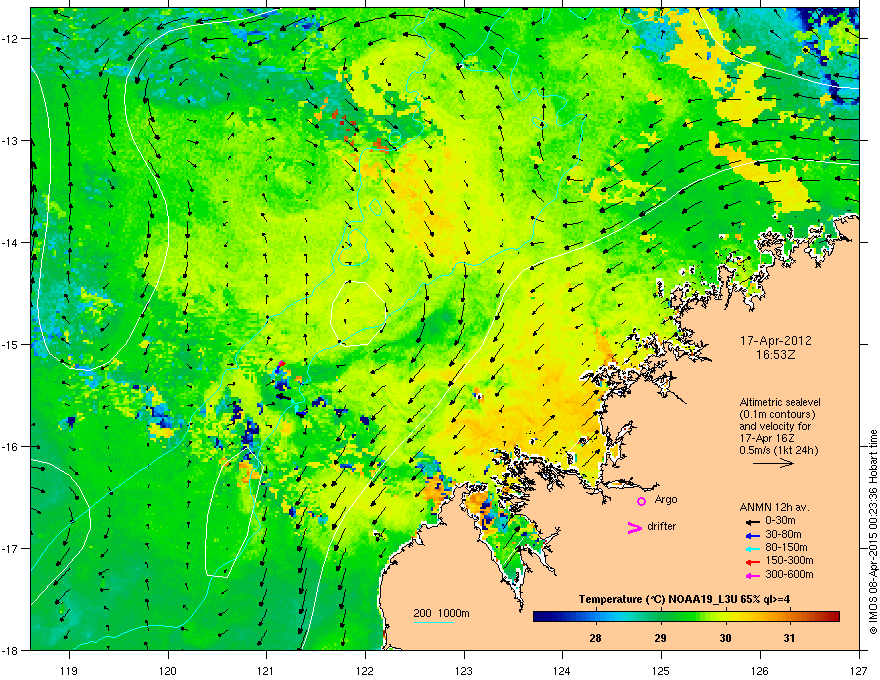Click the '300-600m' depth label
Screen dimensions: 880x680
[x=789, y=575]
